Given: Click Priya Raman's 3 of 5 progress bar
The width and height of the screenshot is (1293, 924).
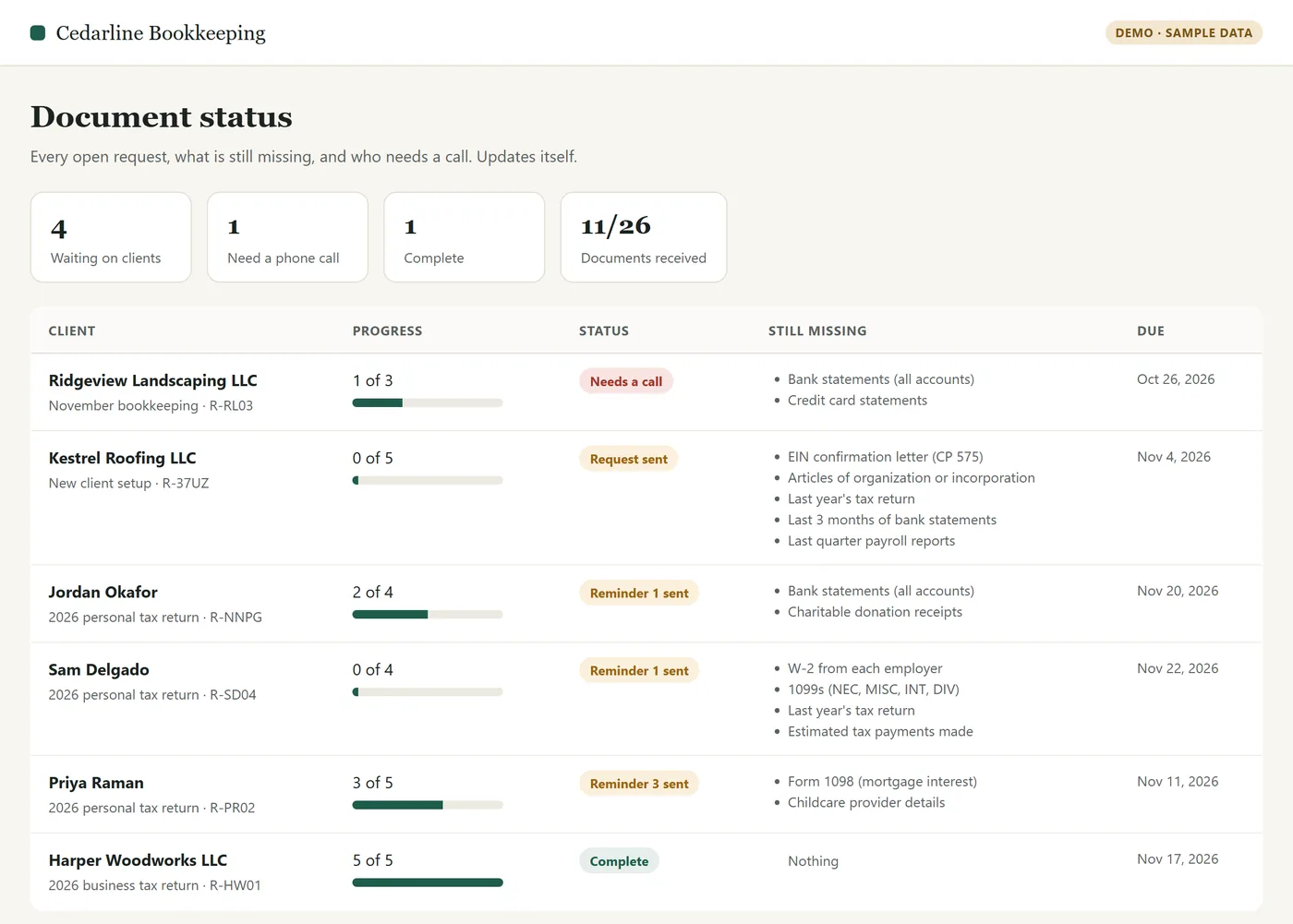Looking at the screenshot, I should 428,805.
